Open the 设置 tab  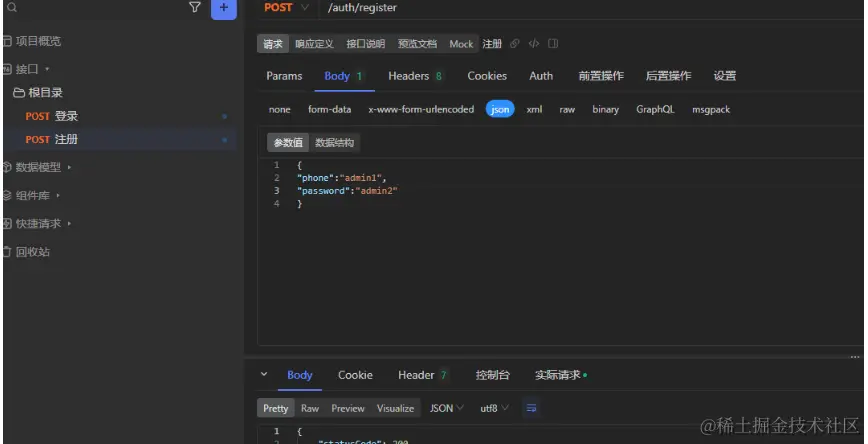pos(725,76)
